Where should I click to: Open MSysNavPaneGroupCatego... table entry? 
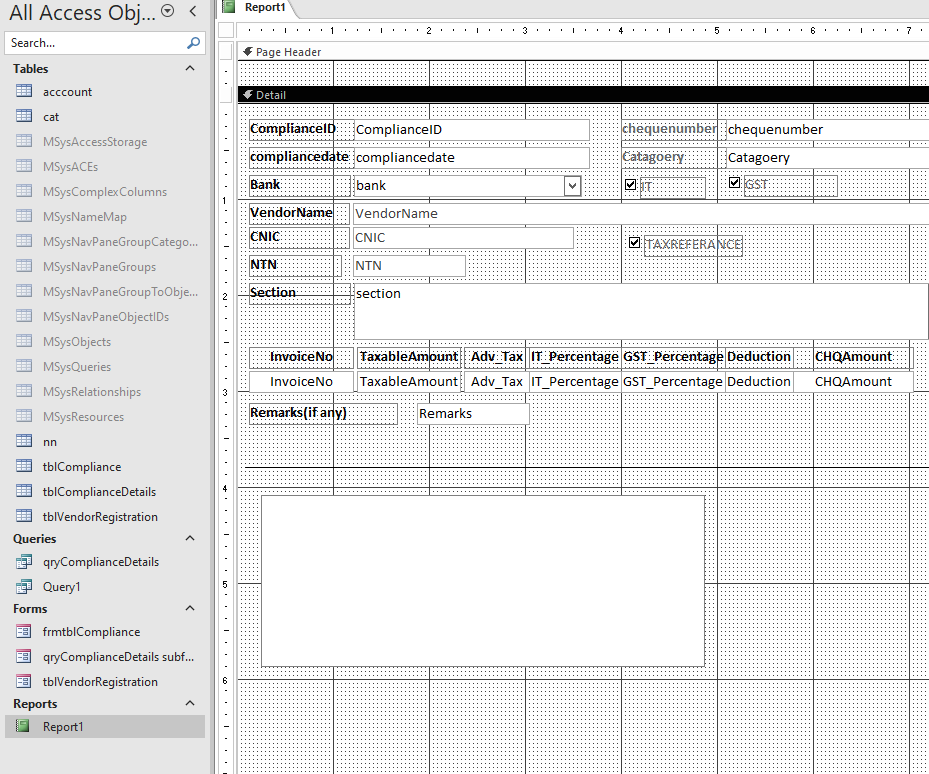[107, 241]
